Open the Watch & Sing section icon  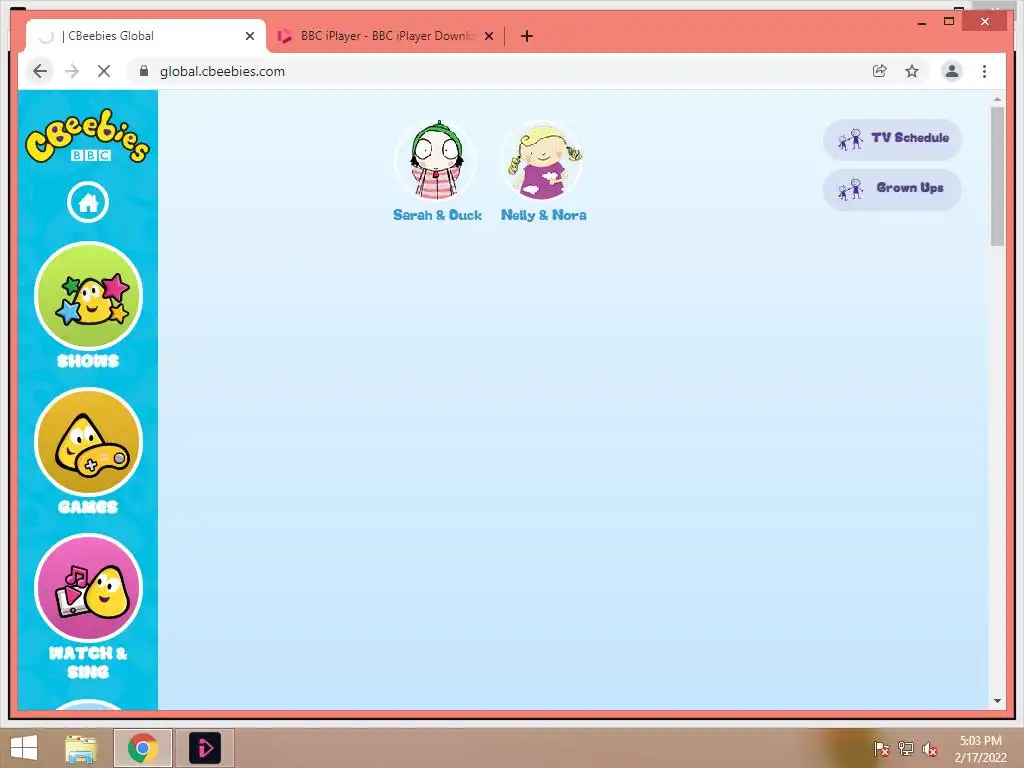(88, 588)
